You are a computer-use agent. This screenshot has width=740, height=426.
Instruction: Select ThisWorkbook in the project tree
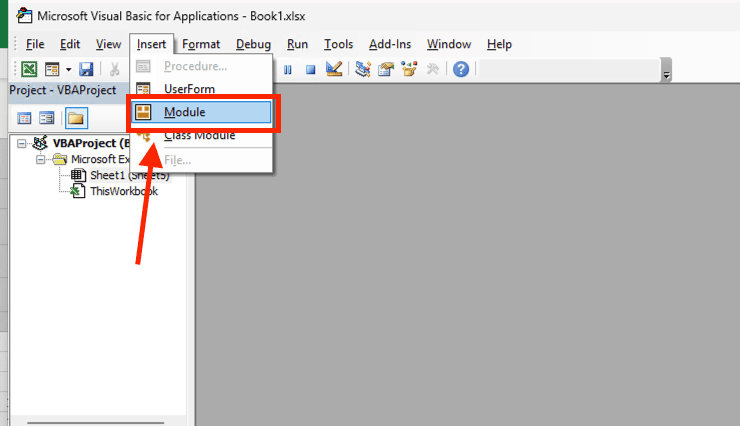point(124,192)
